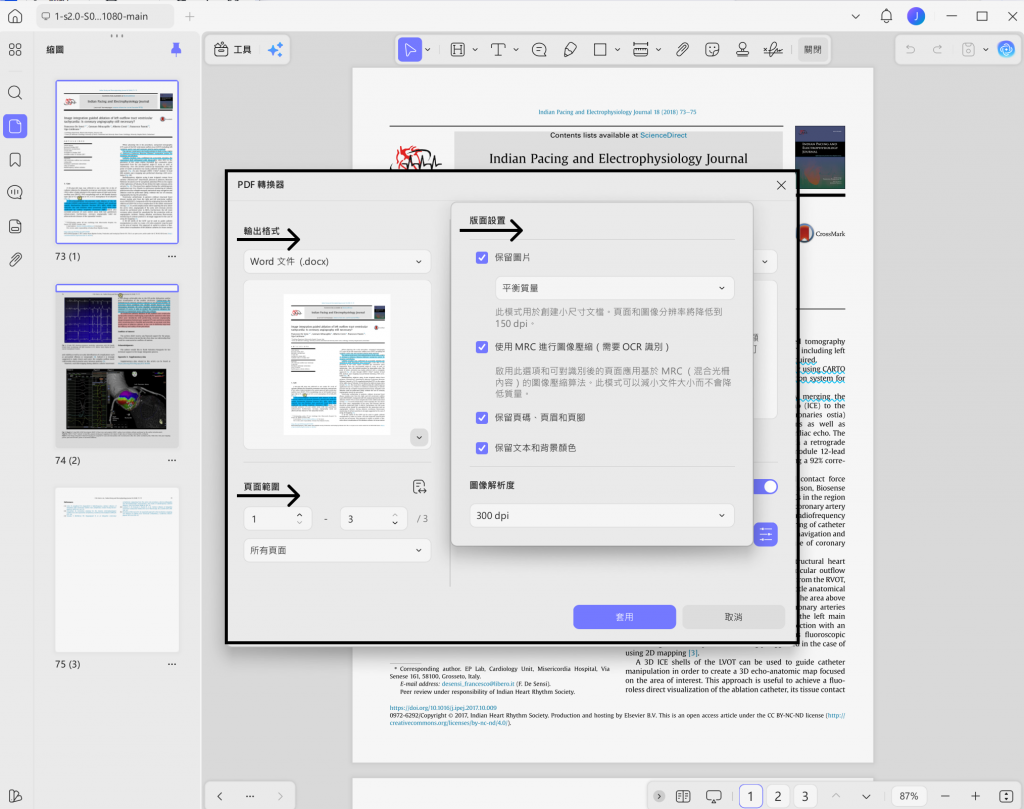
Task: Open the 平衡質量 quality dropdown
Action: click(x=615, y=288)
